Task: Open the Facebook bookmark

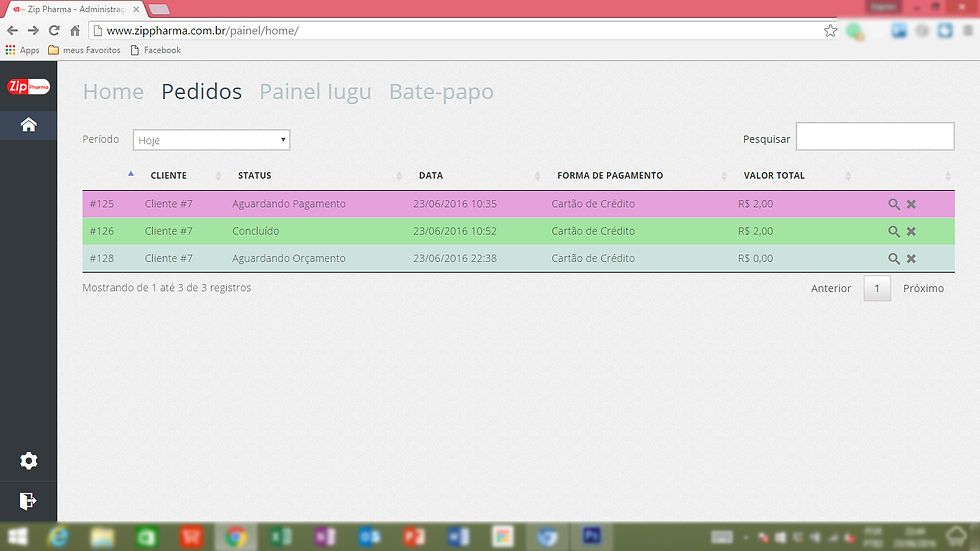Action: pos(156,50)
